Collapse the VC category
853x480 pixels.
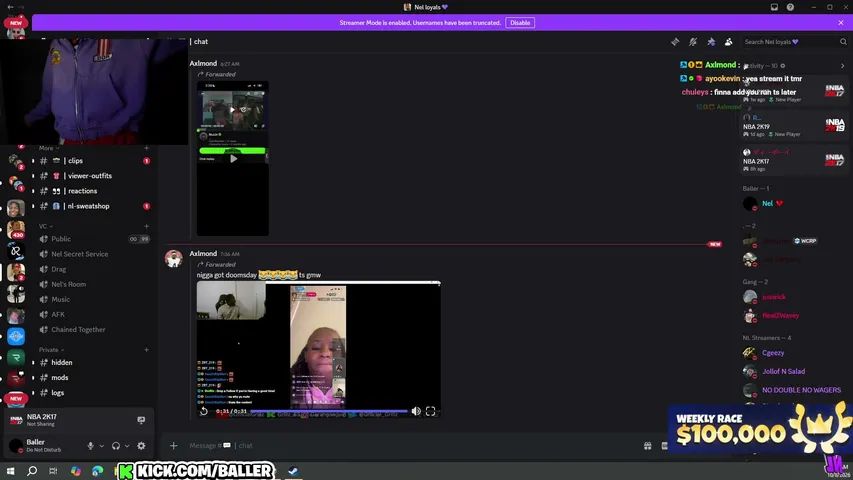(x=46, y=226)
